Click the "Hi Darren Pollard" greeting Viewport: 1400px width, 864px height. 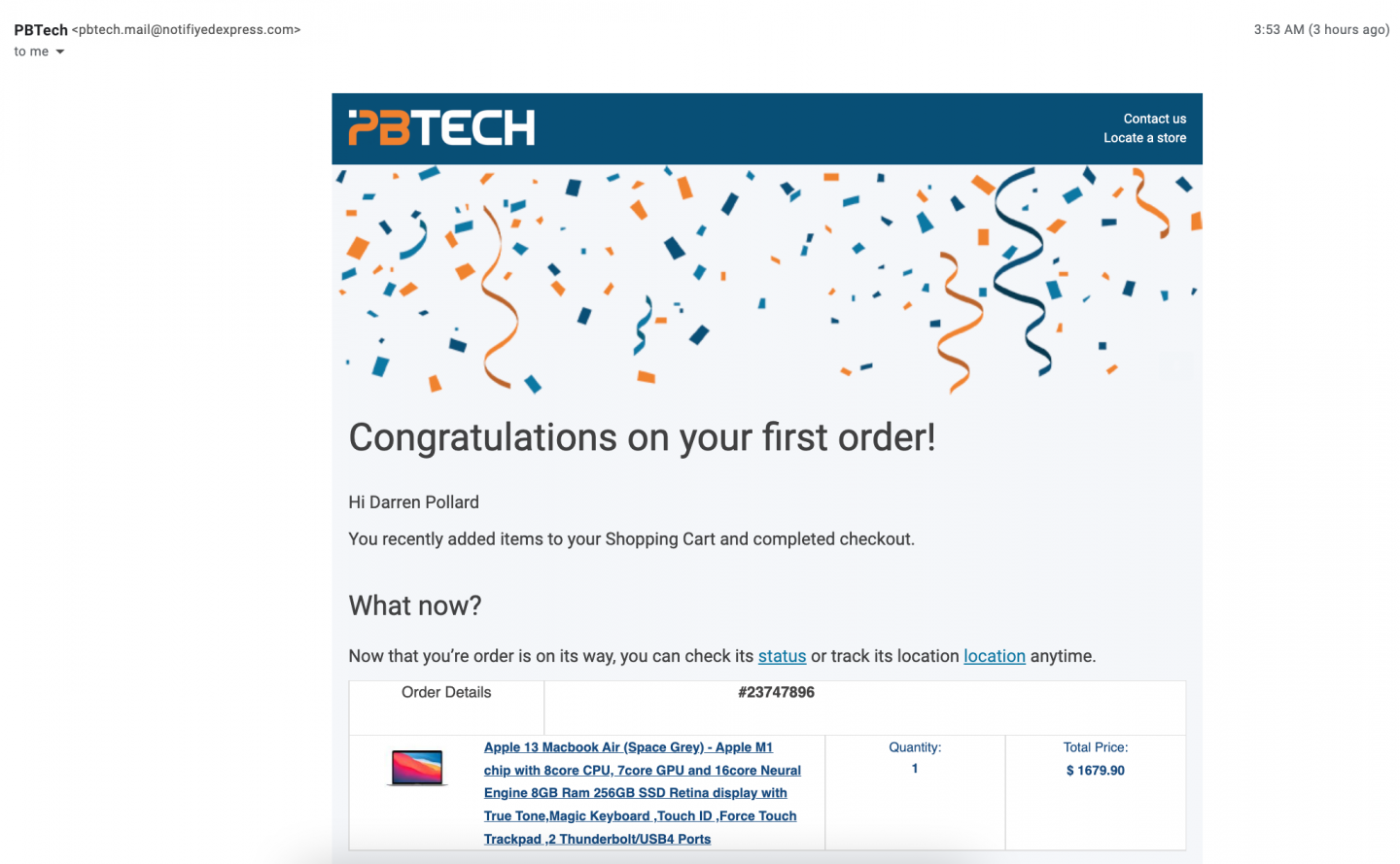[413, 502]
